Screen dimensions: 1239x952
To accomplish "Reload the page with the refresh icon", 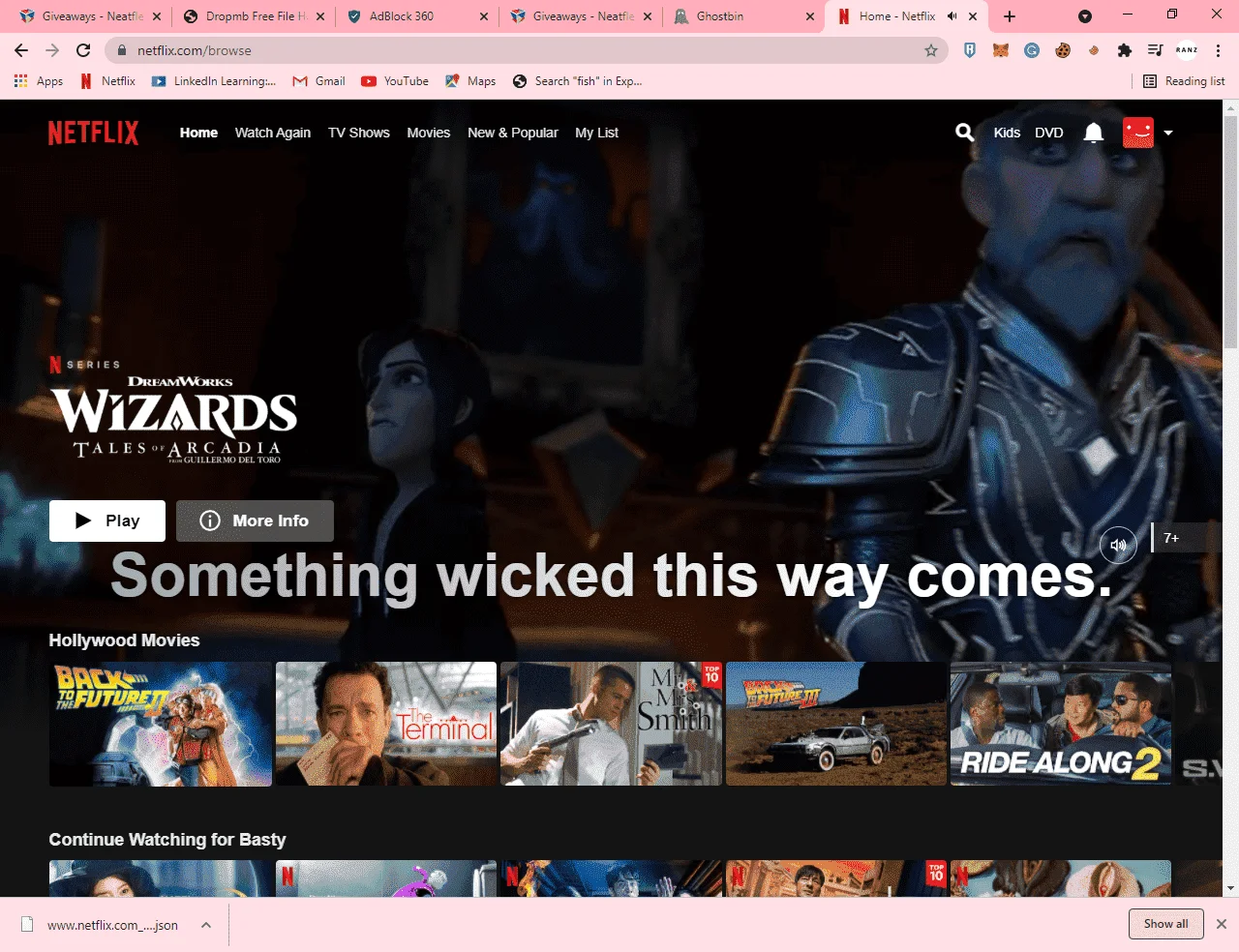I will (x=83, y=50).
